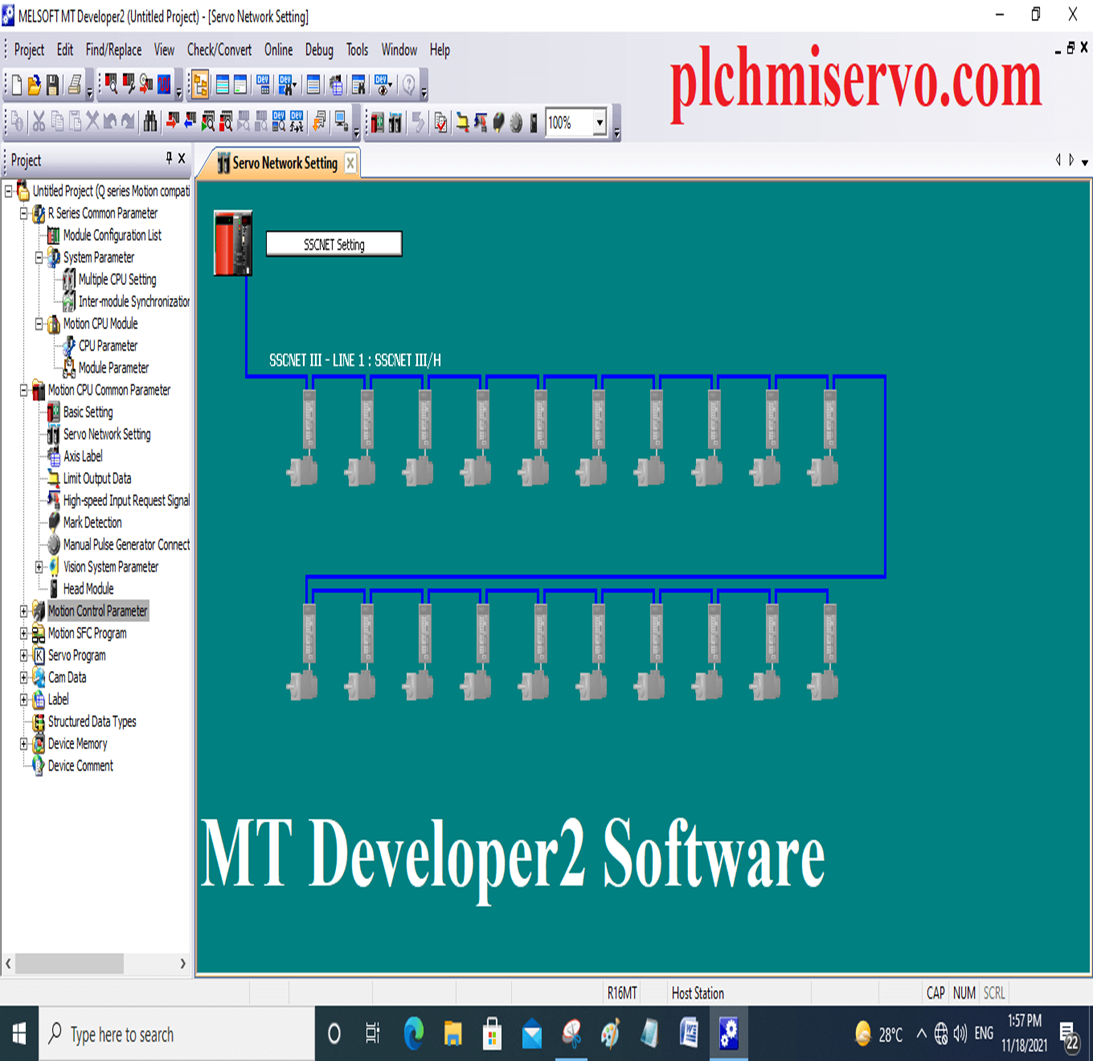1093x1061 pixels.
Task: Click the Limit Output Data toolbar icon
Action: point(462,123)
